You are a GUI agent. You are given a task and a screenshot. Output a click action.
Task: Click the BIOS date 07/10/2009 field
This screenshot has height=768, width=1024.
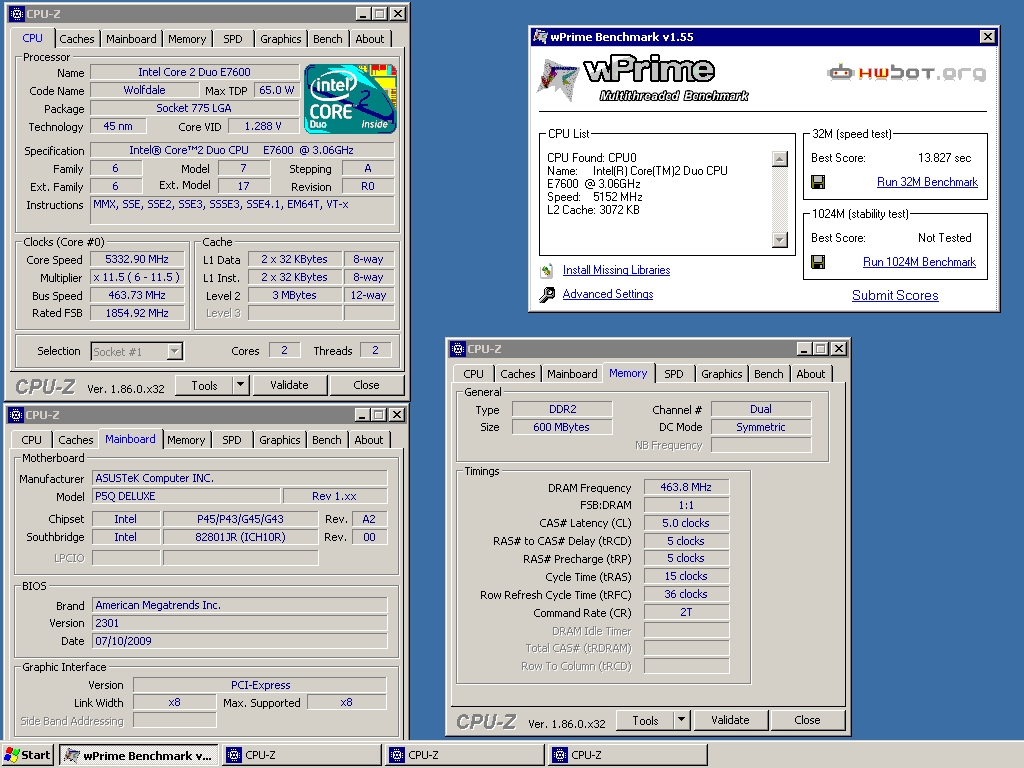pos(240,641)
